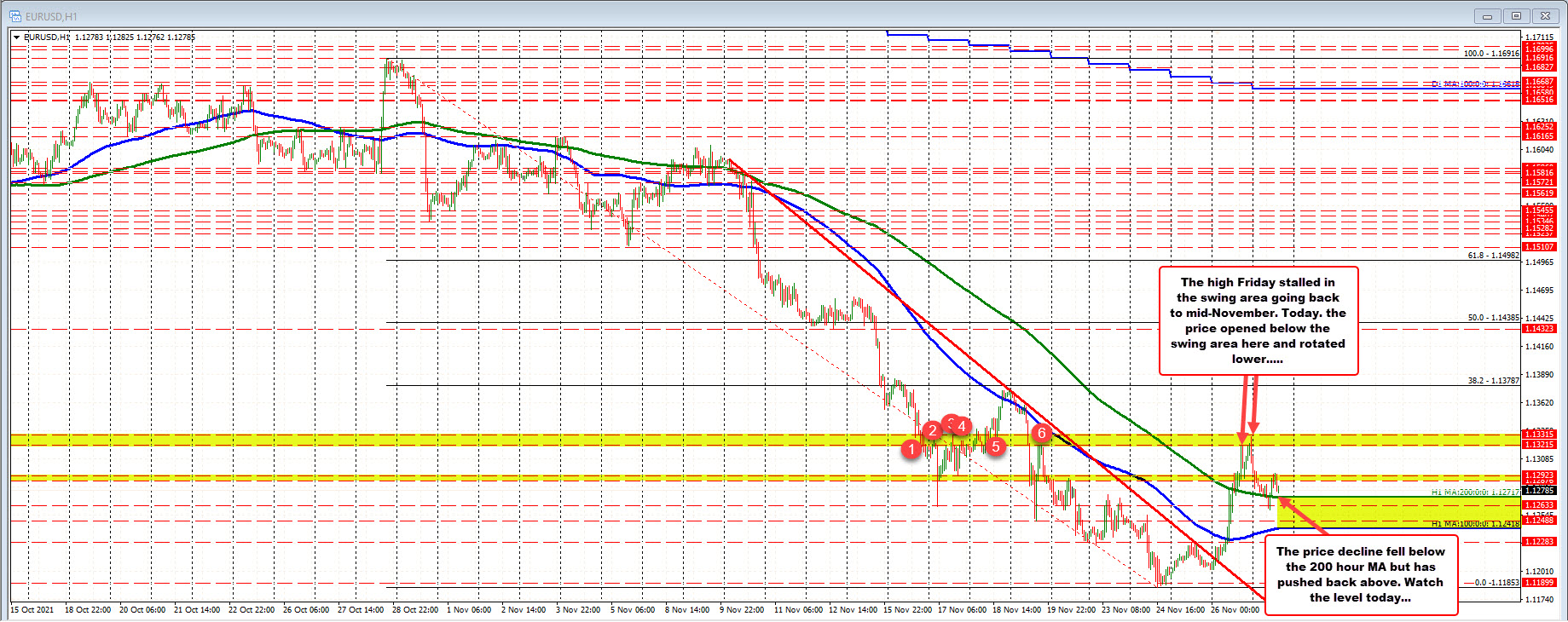This screenshot has width=1568, height=622.
Task: Click the red price tag 1.14323
Action: coord(1539,329)
